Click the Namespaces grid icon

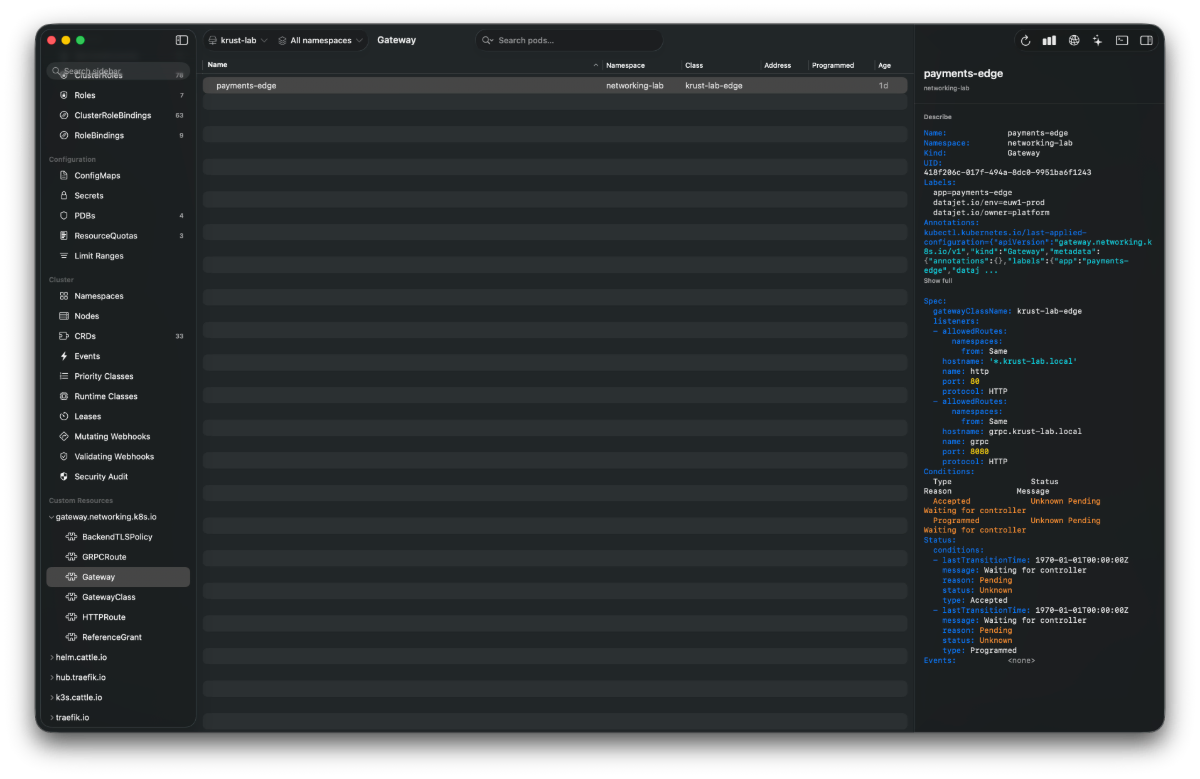tap(64, 296)
